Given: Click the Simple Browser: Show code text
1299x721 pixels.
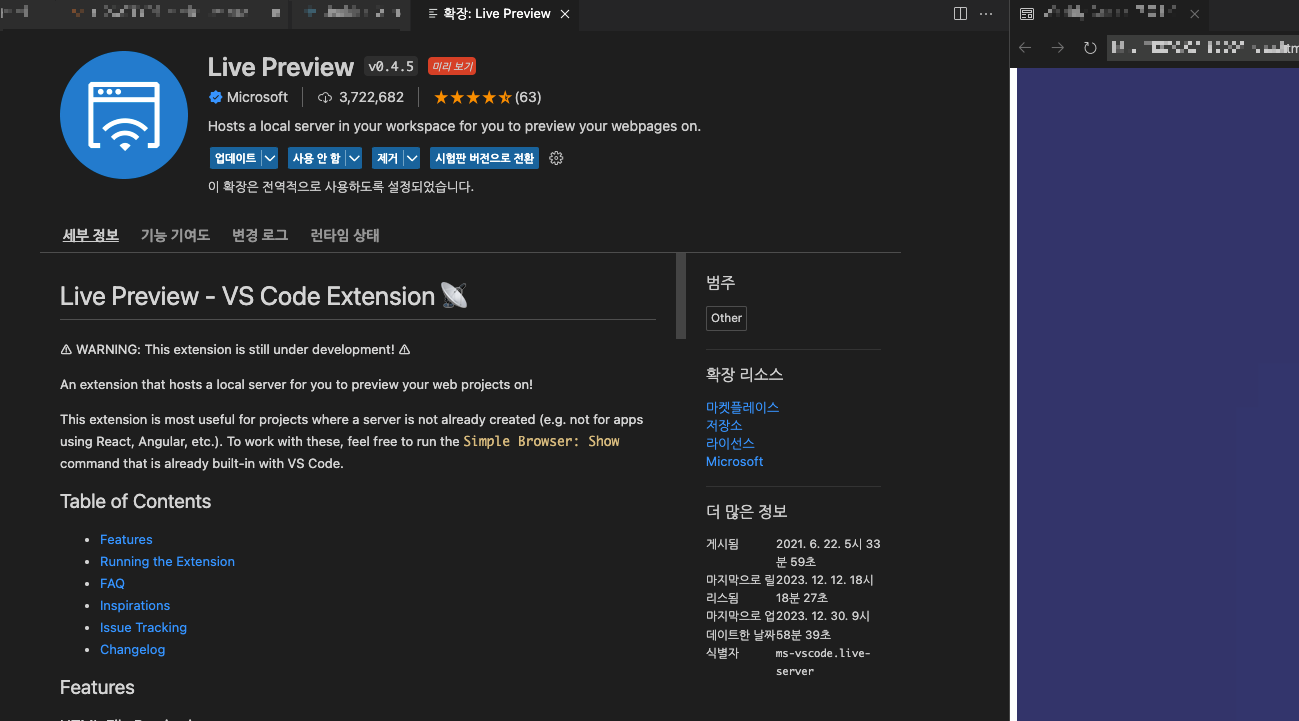Looking at the screenshot, I should pos(541,441).
